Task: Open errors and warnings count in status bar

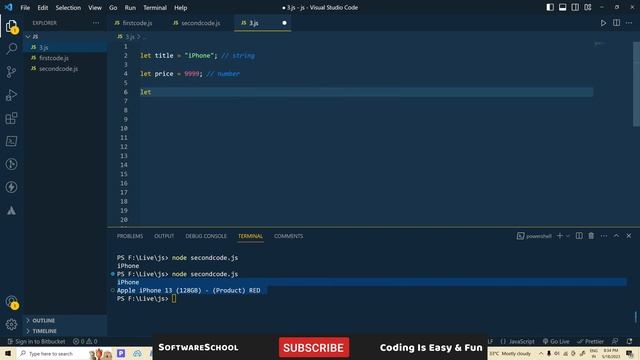Action: (85, 341)
